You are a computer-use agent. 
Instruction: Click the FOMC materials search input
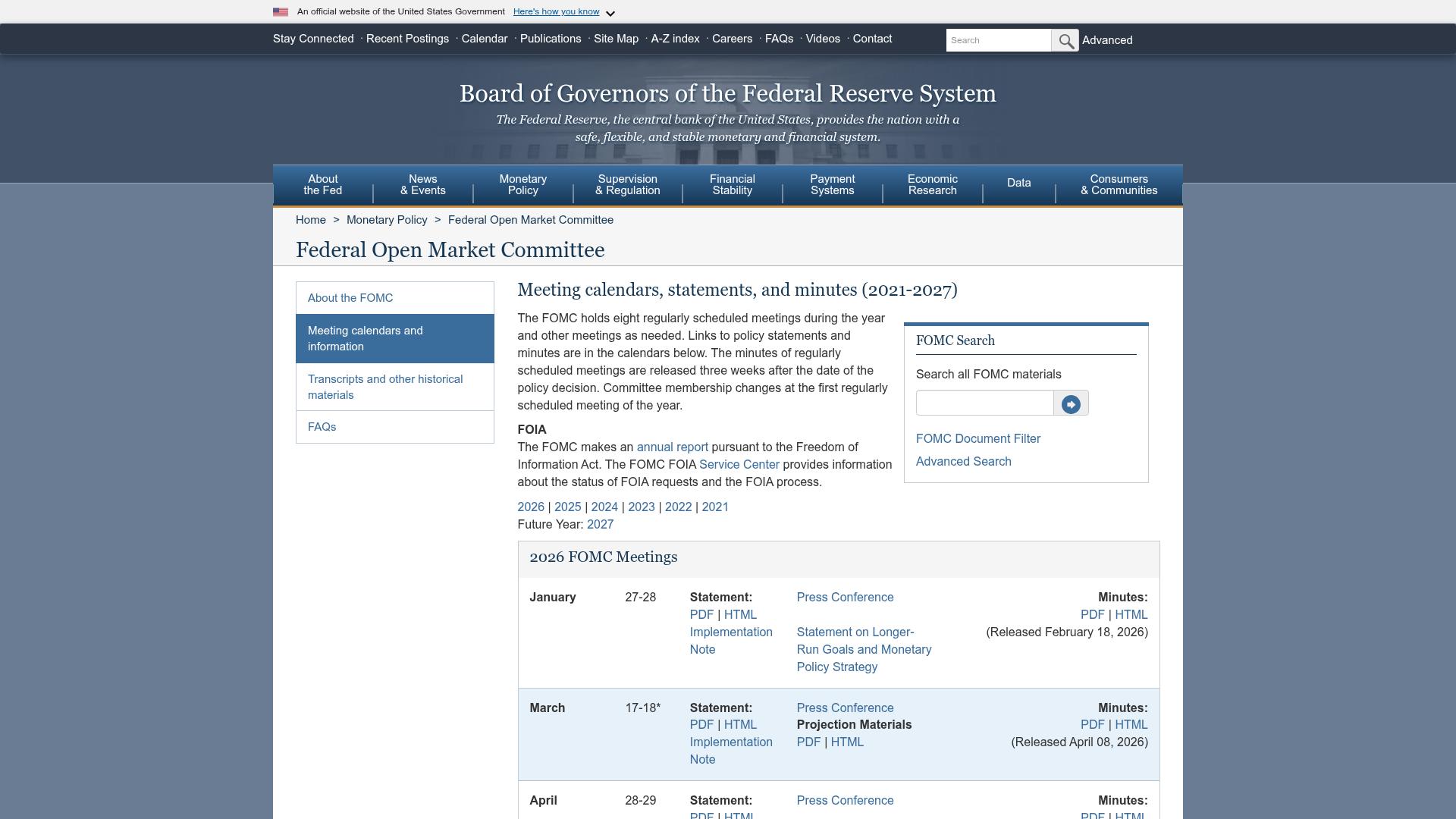click(x=984, y=403)
